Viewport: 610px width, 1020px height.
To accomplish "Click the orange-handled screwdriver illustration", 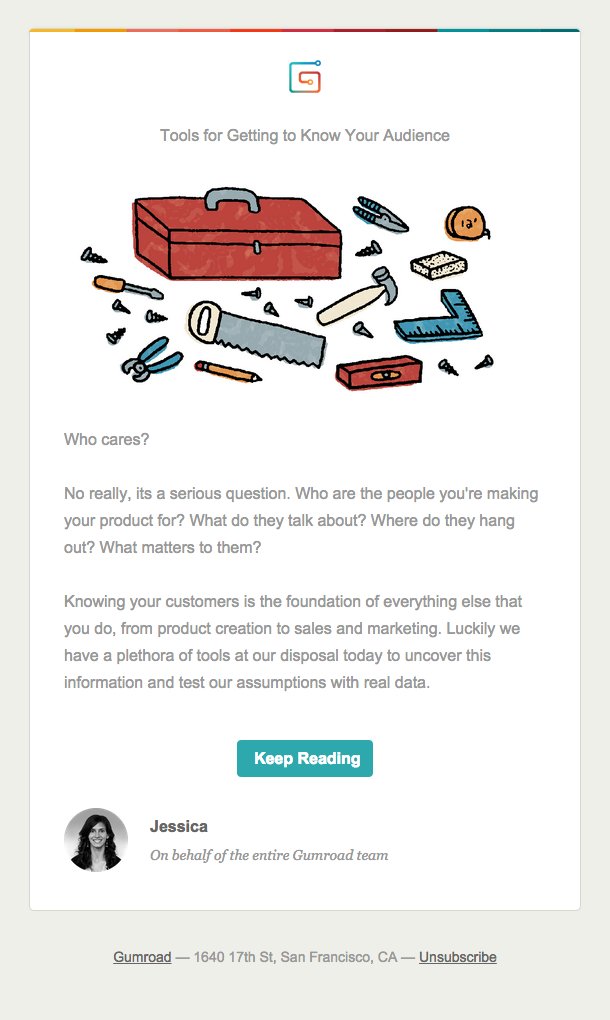I will tap(127, 286).
